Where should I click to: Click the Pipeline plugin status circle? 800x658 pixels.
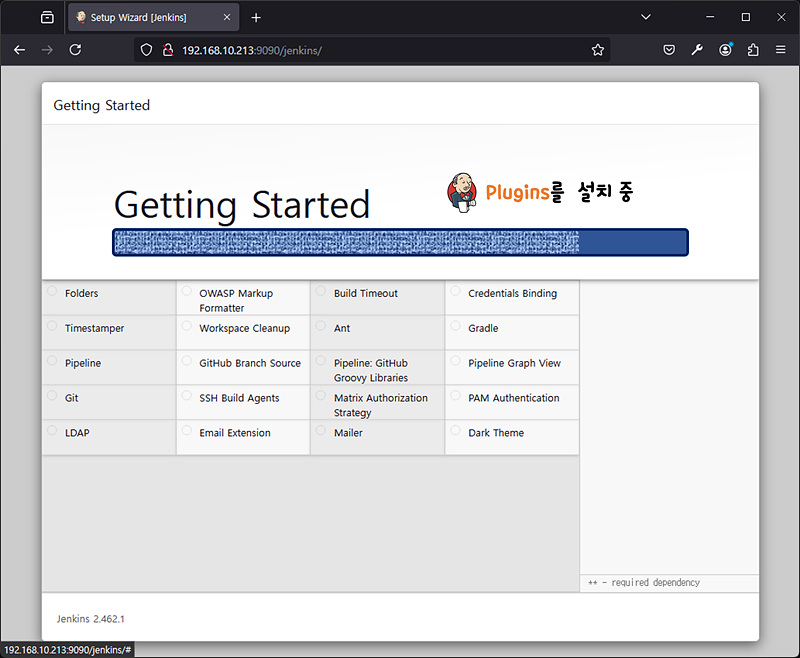pyautogui.click(x=52, y=361)
